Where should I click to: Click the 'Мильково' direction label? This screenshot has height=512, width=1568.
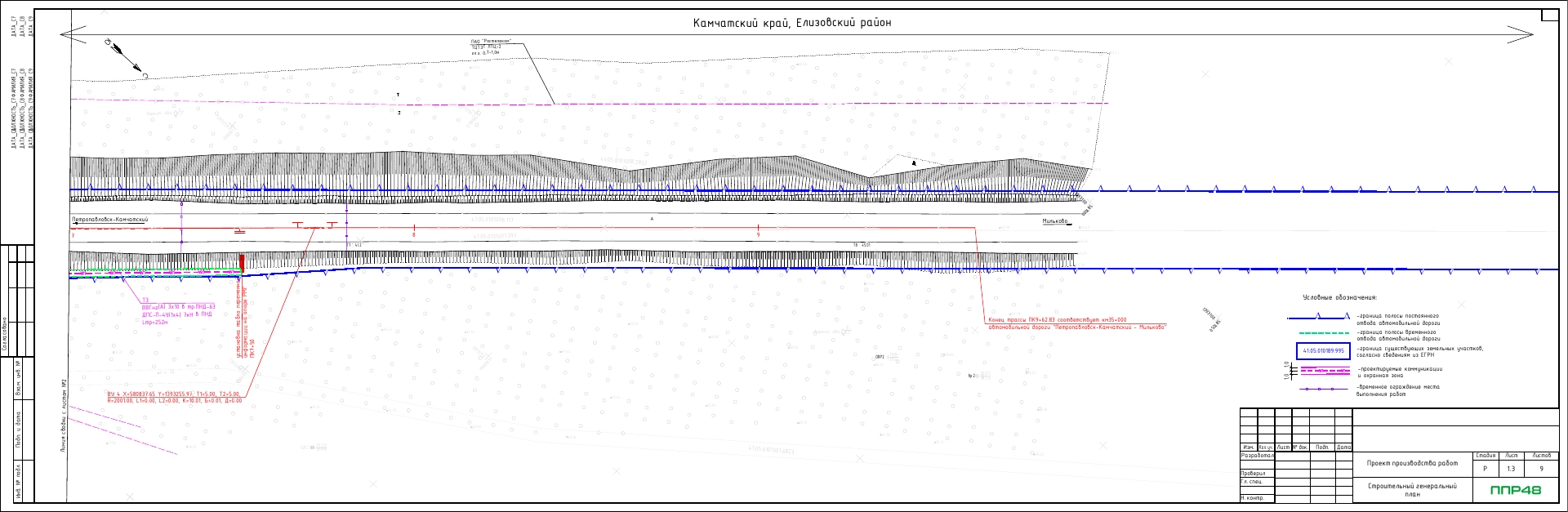click(1054, 220)
